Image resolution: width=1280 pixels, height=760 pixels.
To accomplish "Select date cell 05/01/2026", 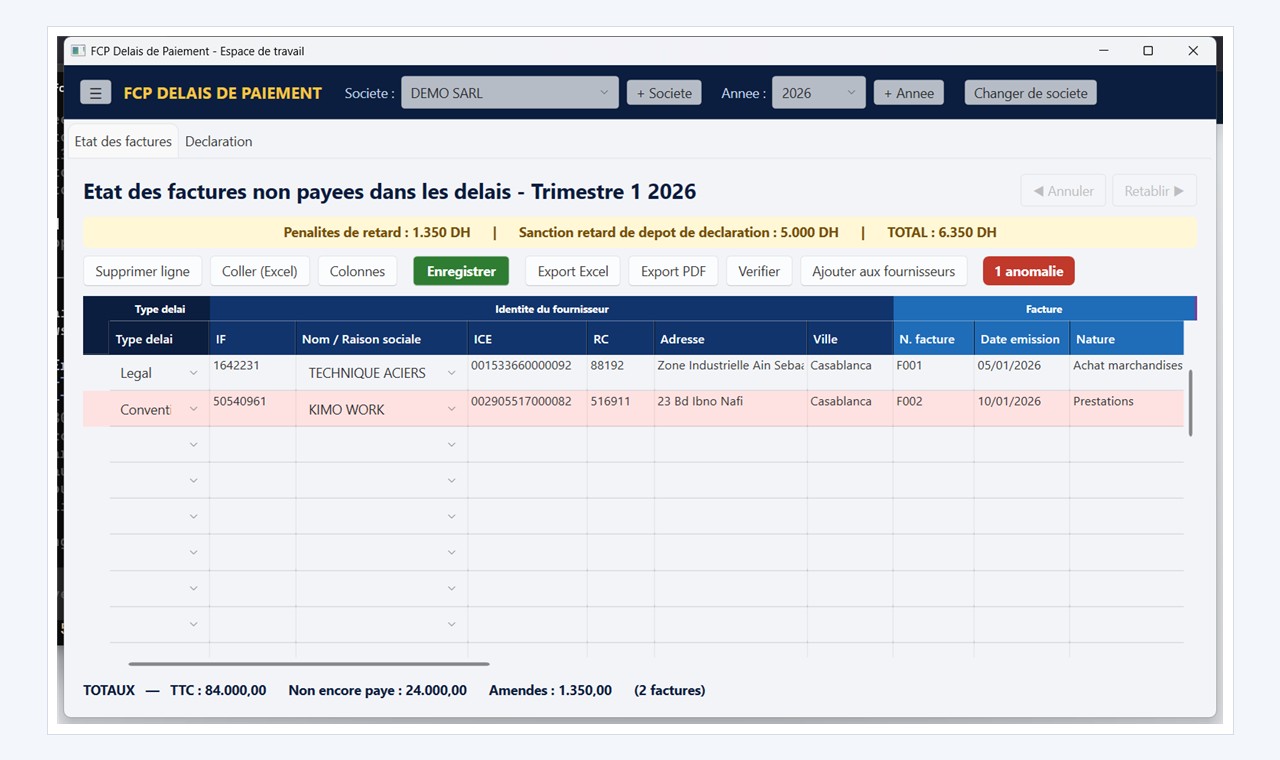I will [1022, 372].
